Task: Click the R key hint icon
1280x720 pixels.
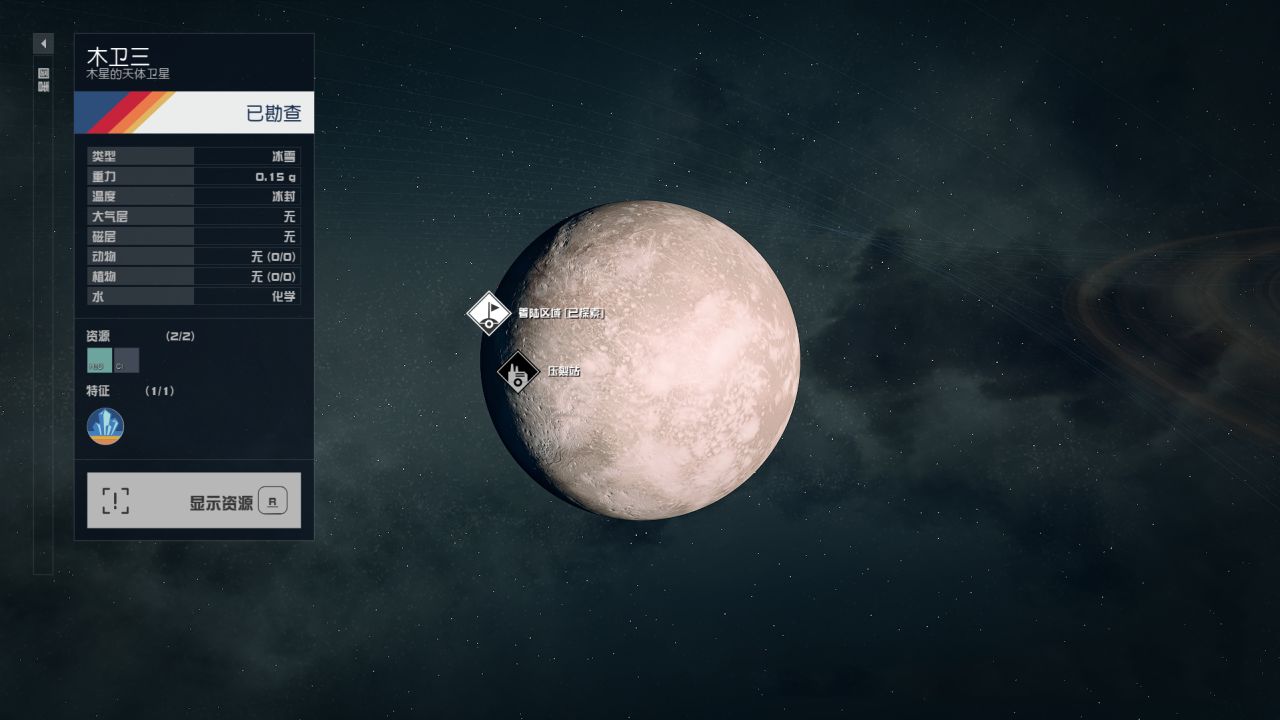Action: [x=272, y=501]
